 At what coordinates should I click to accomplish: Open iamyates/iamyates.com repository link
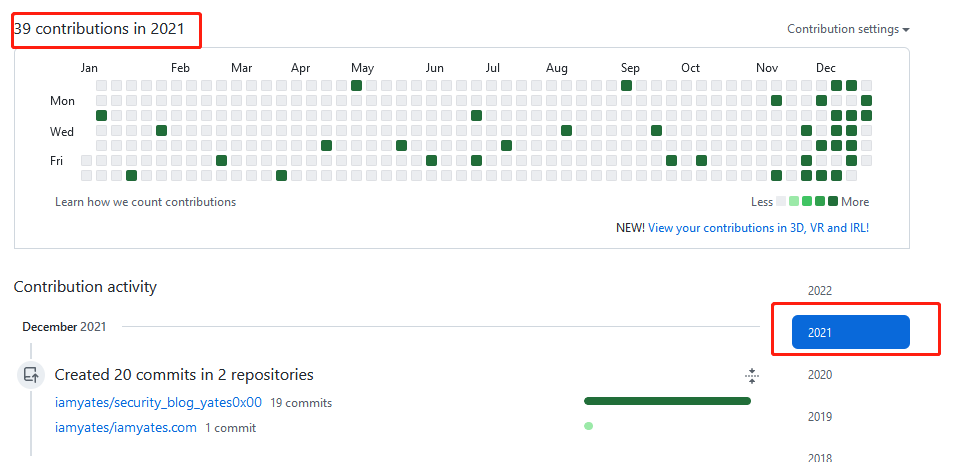[126, 428]
